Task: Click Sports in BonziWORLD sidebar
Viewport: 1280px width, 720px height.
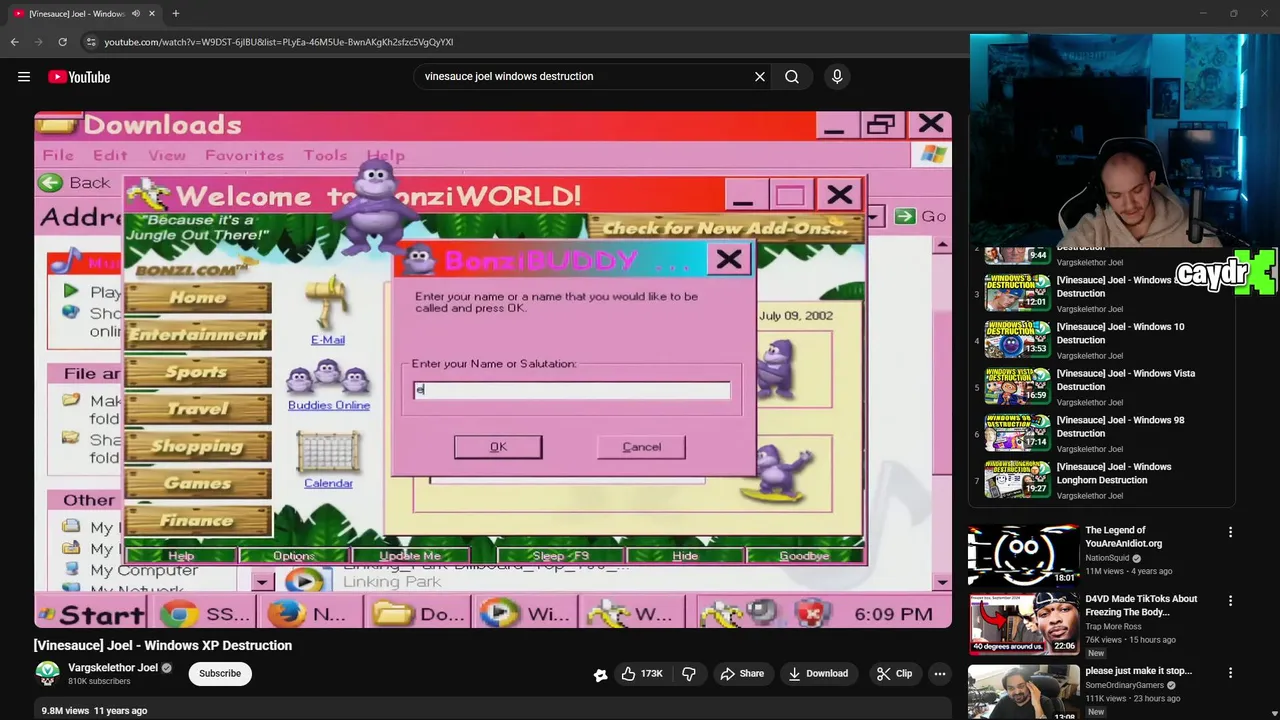Action: tap(197, 372)
